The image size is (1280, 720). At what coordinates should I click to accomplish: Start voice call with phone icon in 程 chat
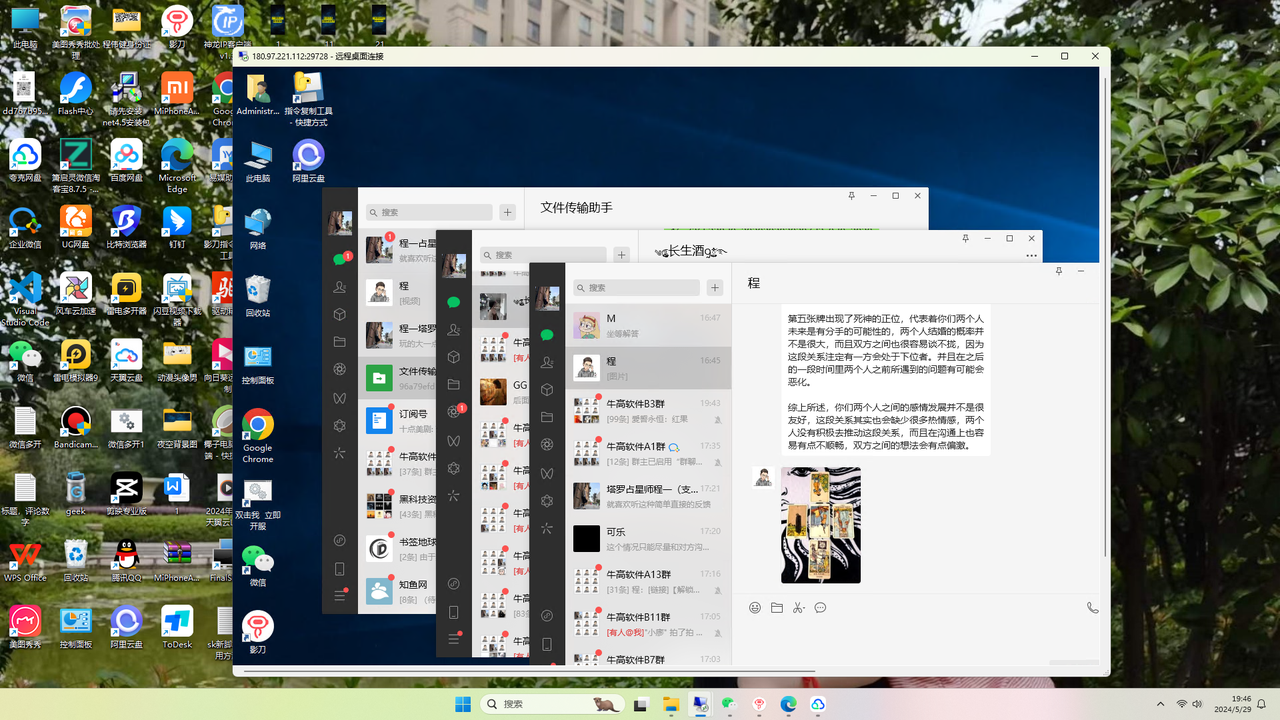click(x=1092, y=608)
